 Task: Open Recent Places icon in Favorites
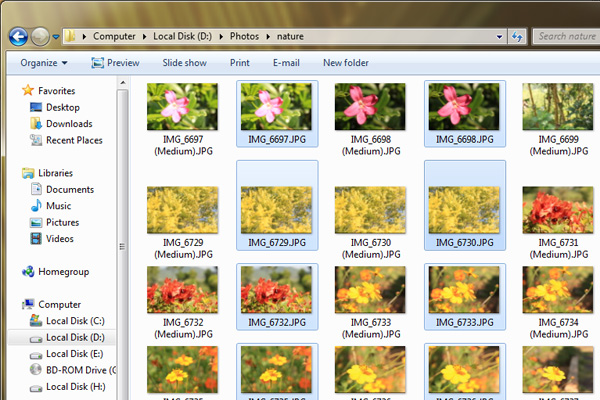click(x=36, y=140)
